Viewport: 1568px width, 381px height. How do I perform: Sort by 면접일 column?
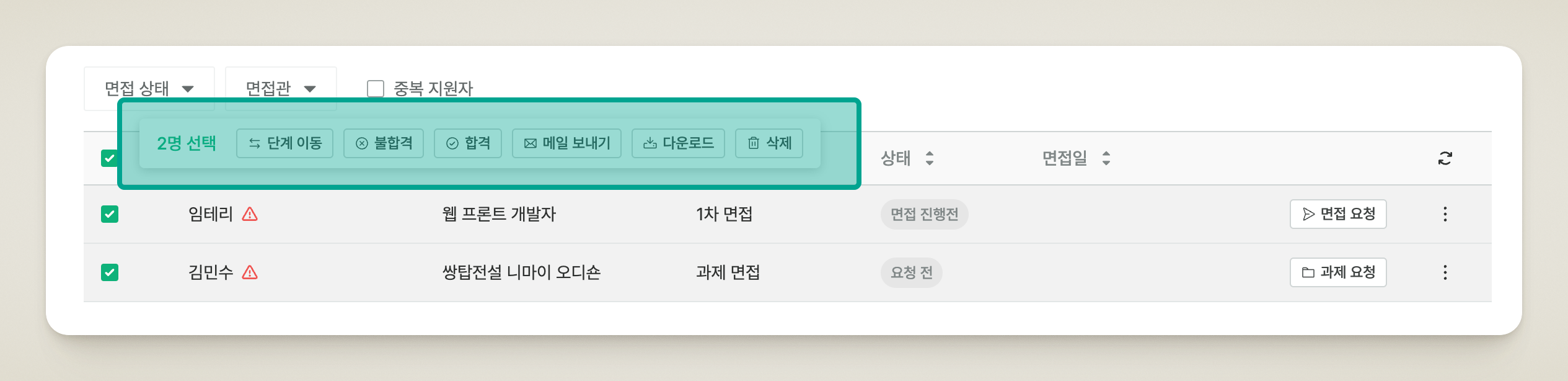click(1076, 158)
